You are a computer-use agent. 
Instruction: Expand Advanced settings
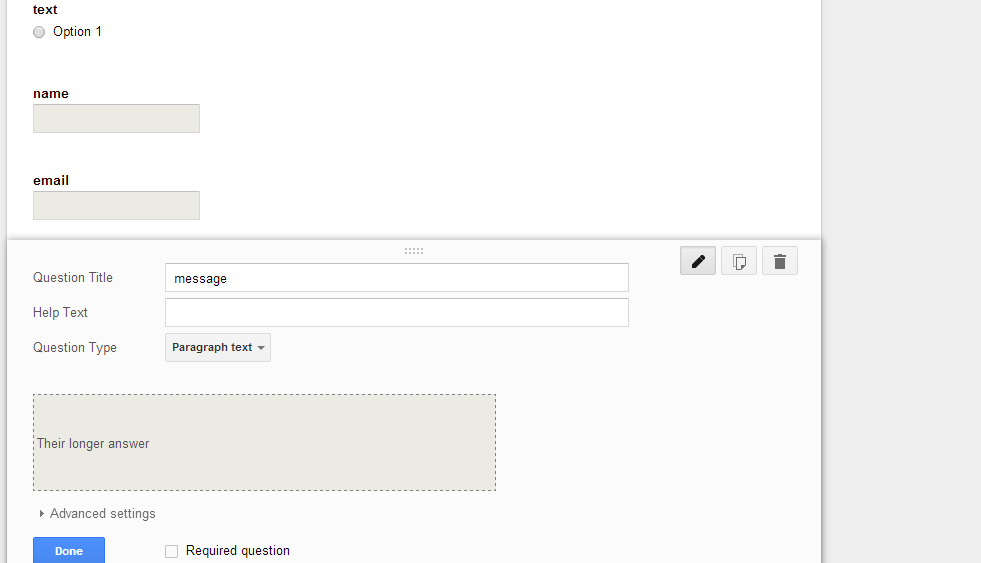coord(97,514)
